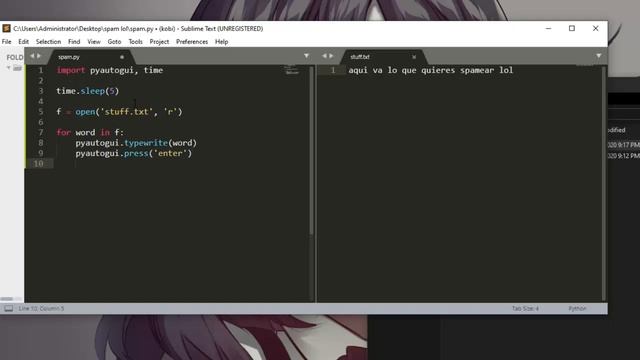
Task: Click the 'for word in f:' line
Action: click(90, 133)
